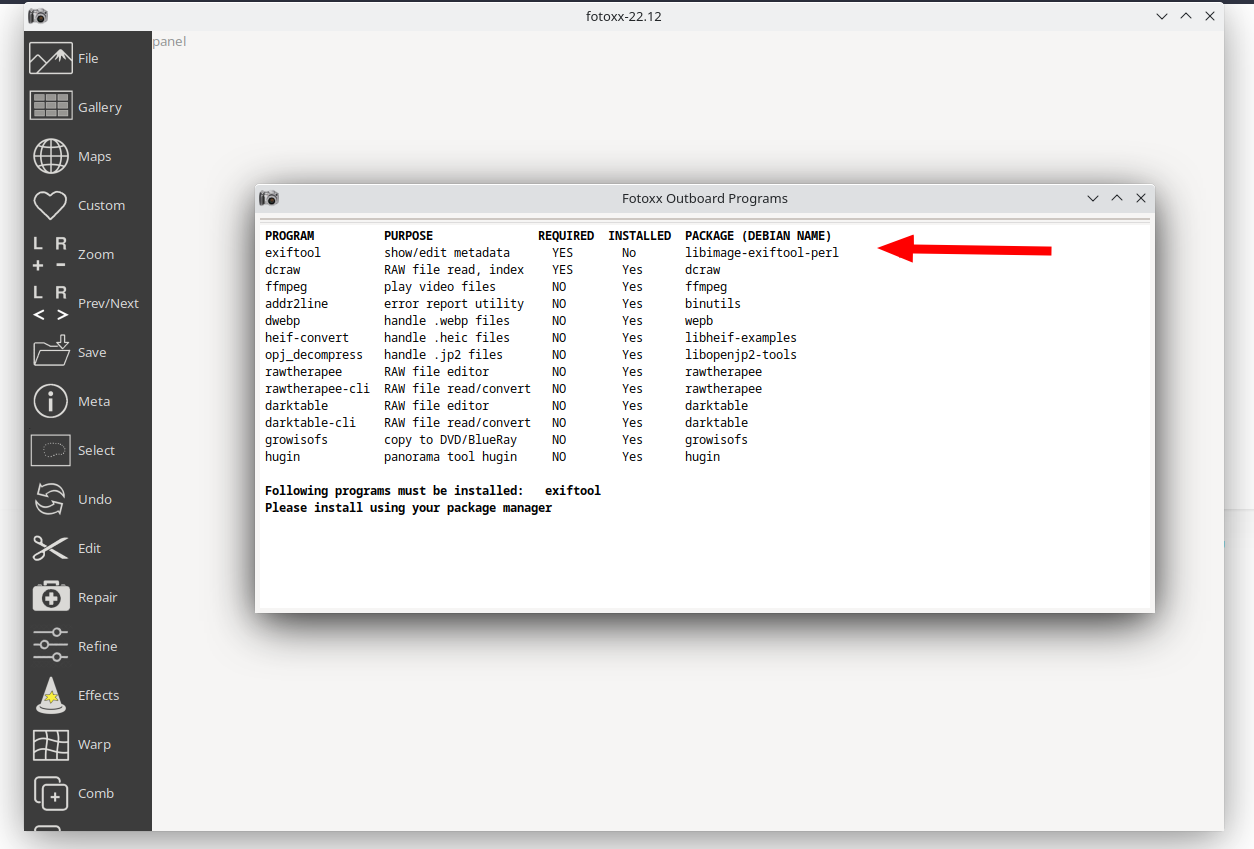This screenshot has height=849, width=1254.
Task: Click the Edit label in sidebar
Action: point(90,548)
